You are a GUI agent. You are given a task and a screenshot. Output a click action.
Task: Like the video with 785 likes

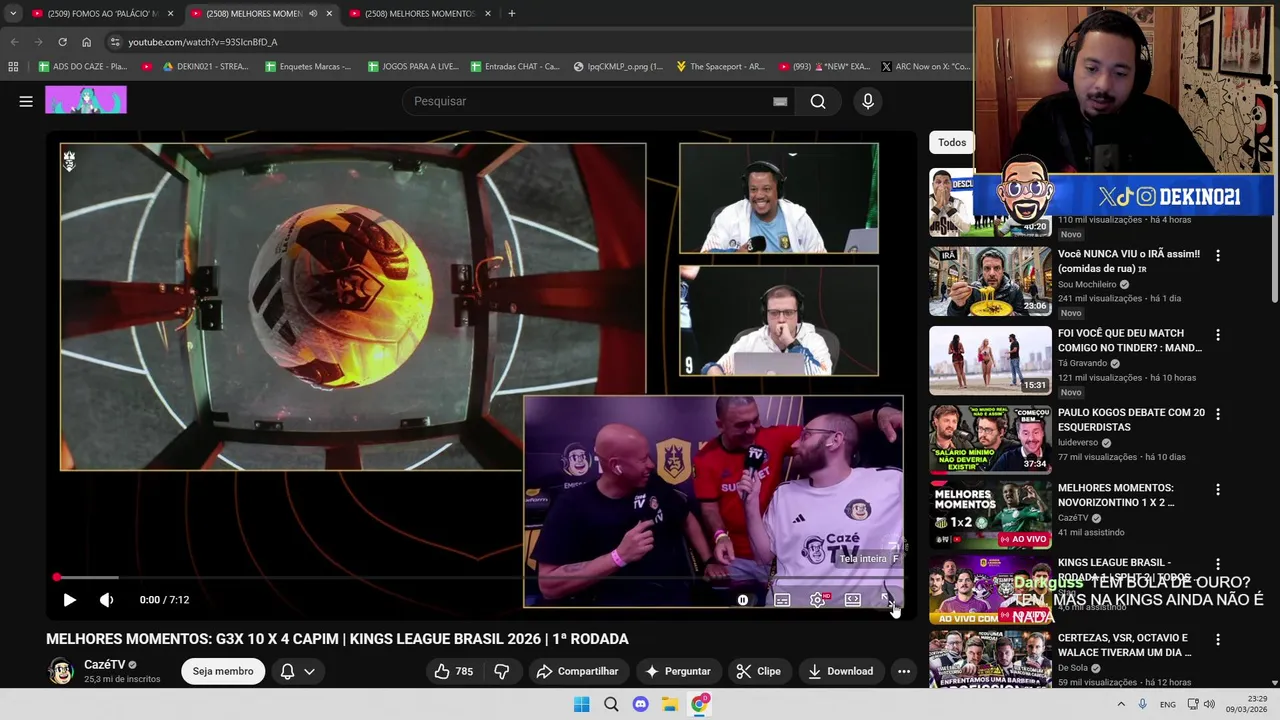[453, 671]
